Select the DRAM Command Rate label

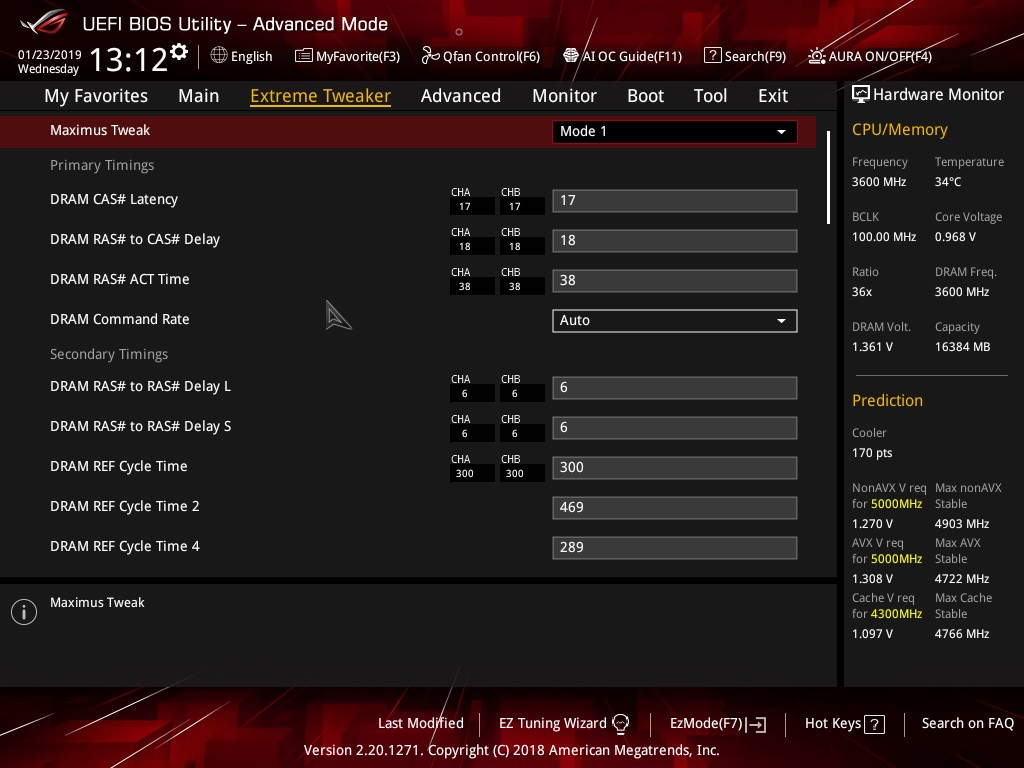120,319
